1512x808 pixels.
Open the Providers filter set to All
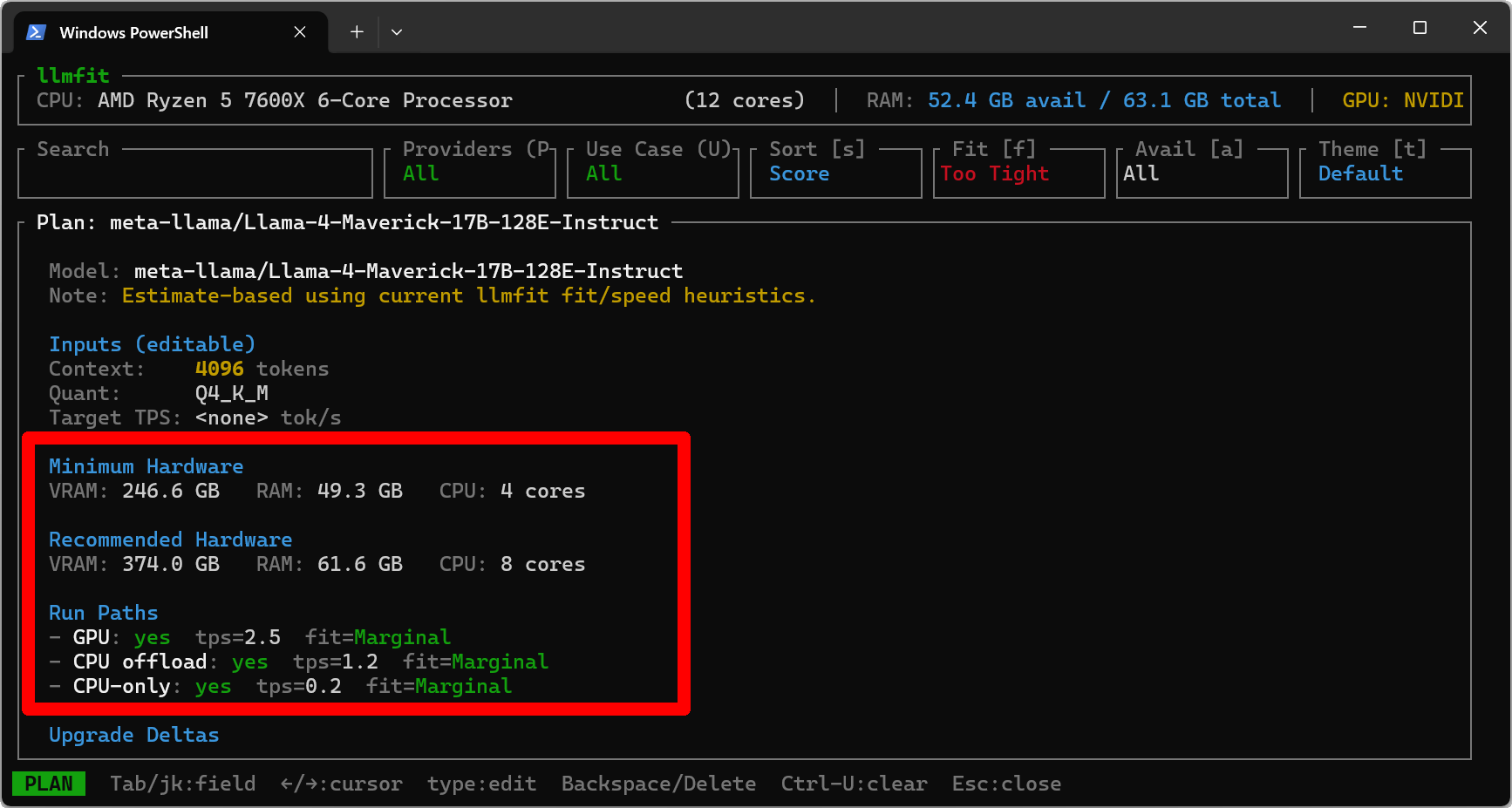[469, 173]
